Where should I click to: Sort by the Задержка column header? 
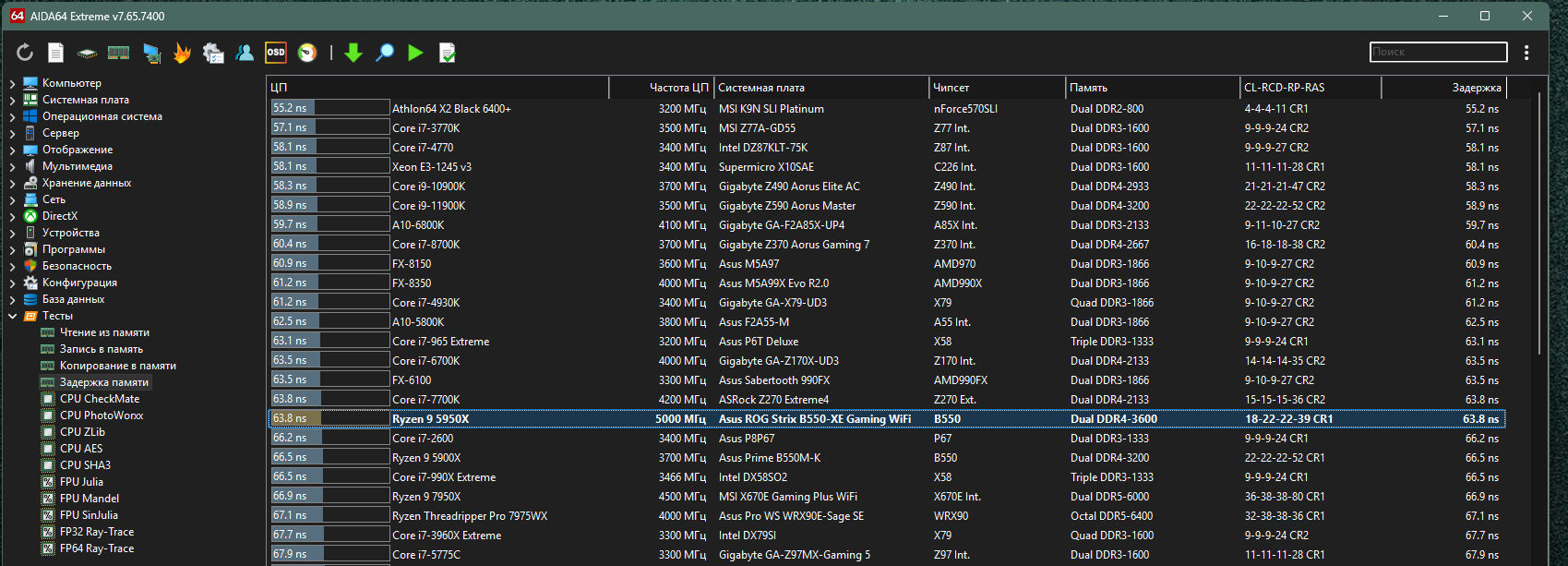point(1443,88)
